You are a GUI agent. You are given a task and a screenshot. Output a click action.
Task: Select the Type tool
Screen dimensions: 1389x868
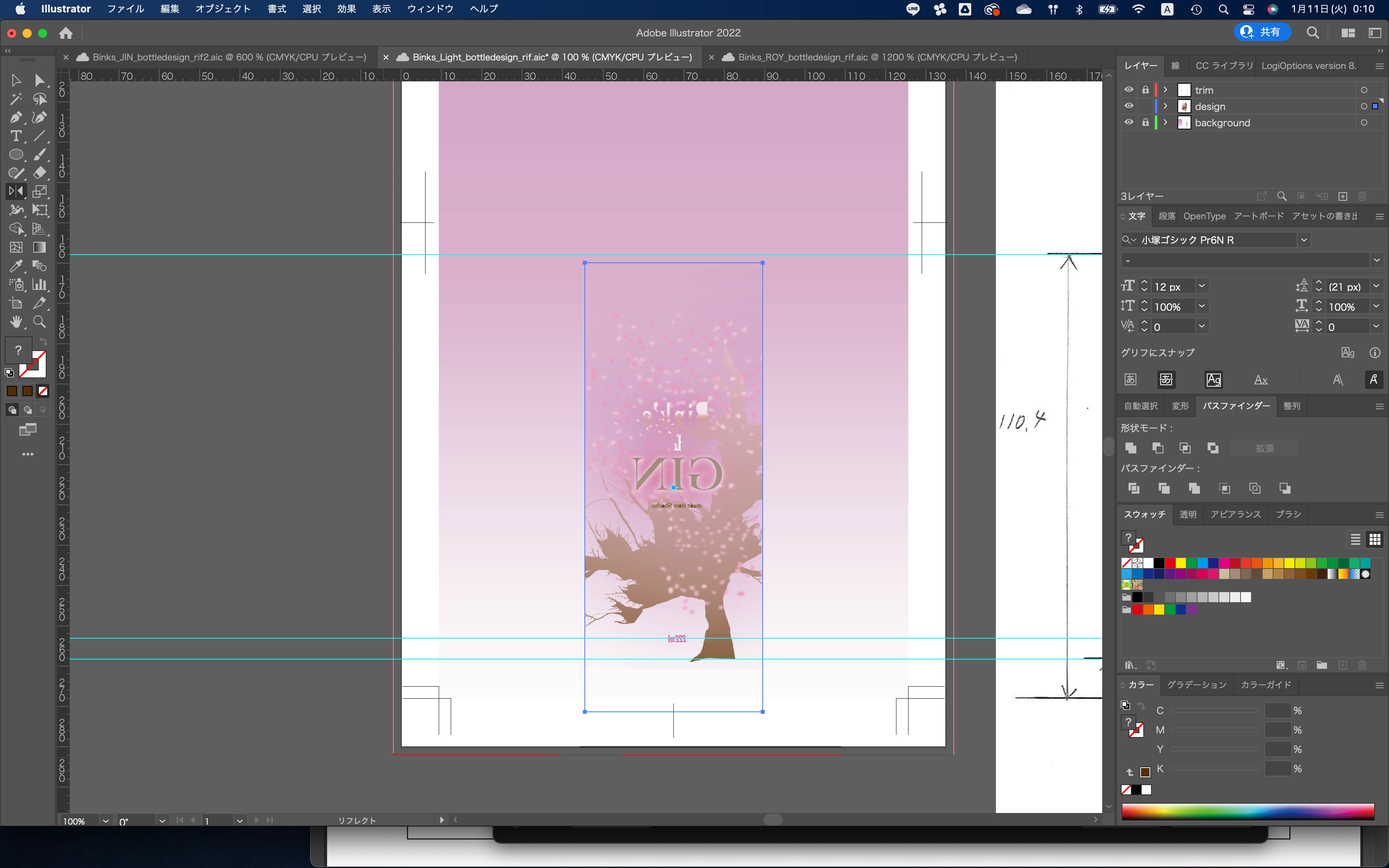point(16,136)
